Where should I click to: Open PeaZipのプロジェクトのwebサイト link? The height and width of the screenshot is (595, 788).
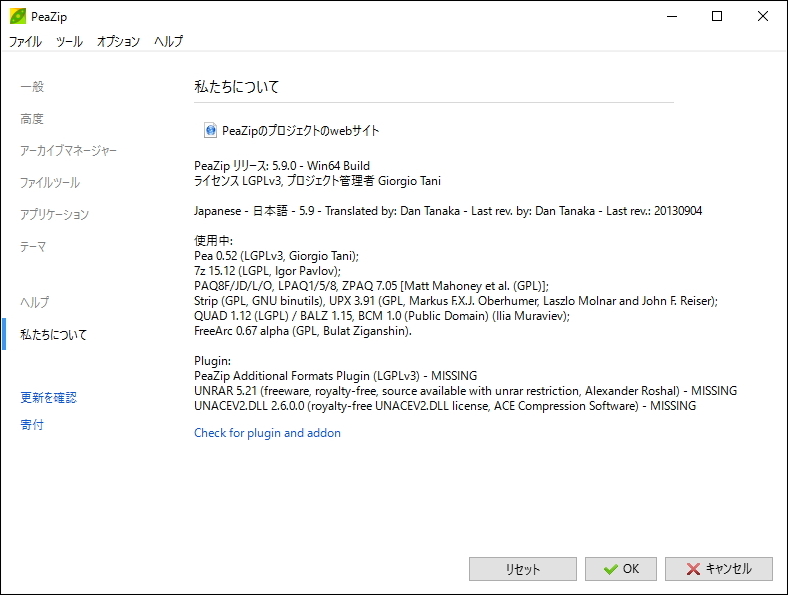pos(301,131)
